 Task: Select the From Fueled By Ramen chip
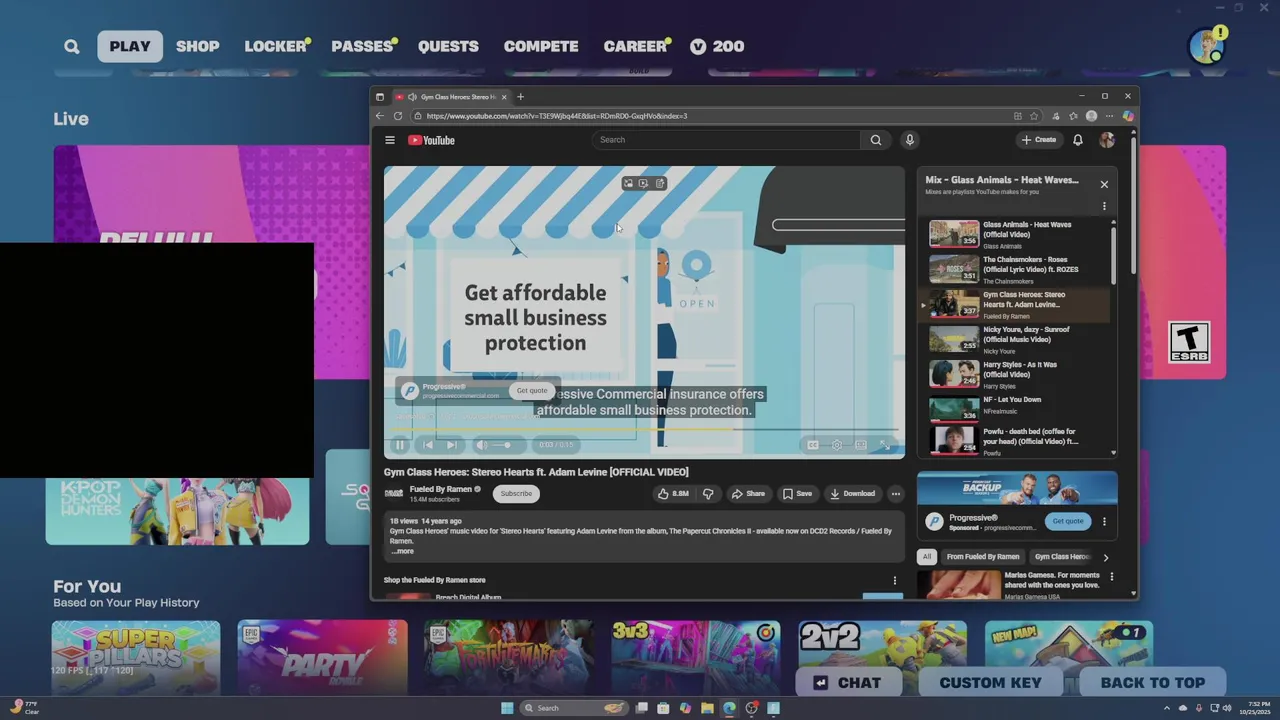click(x=983, y=557)
